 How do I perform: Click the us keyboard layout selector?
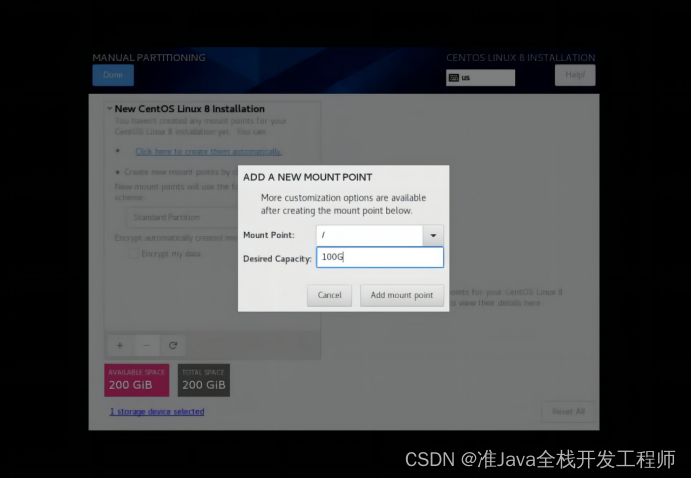pyautogui.click(x=480, y=78)
